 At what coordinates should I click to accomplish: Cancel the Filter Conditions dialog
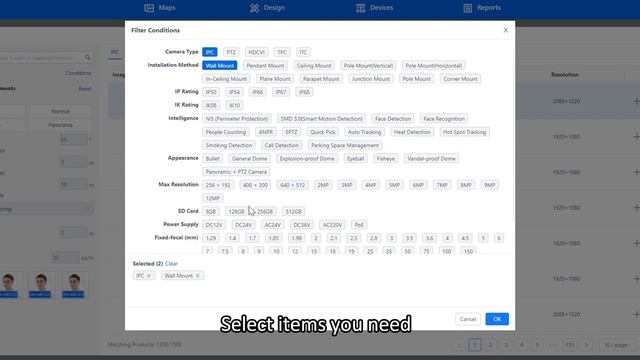coord(468,319)
